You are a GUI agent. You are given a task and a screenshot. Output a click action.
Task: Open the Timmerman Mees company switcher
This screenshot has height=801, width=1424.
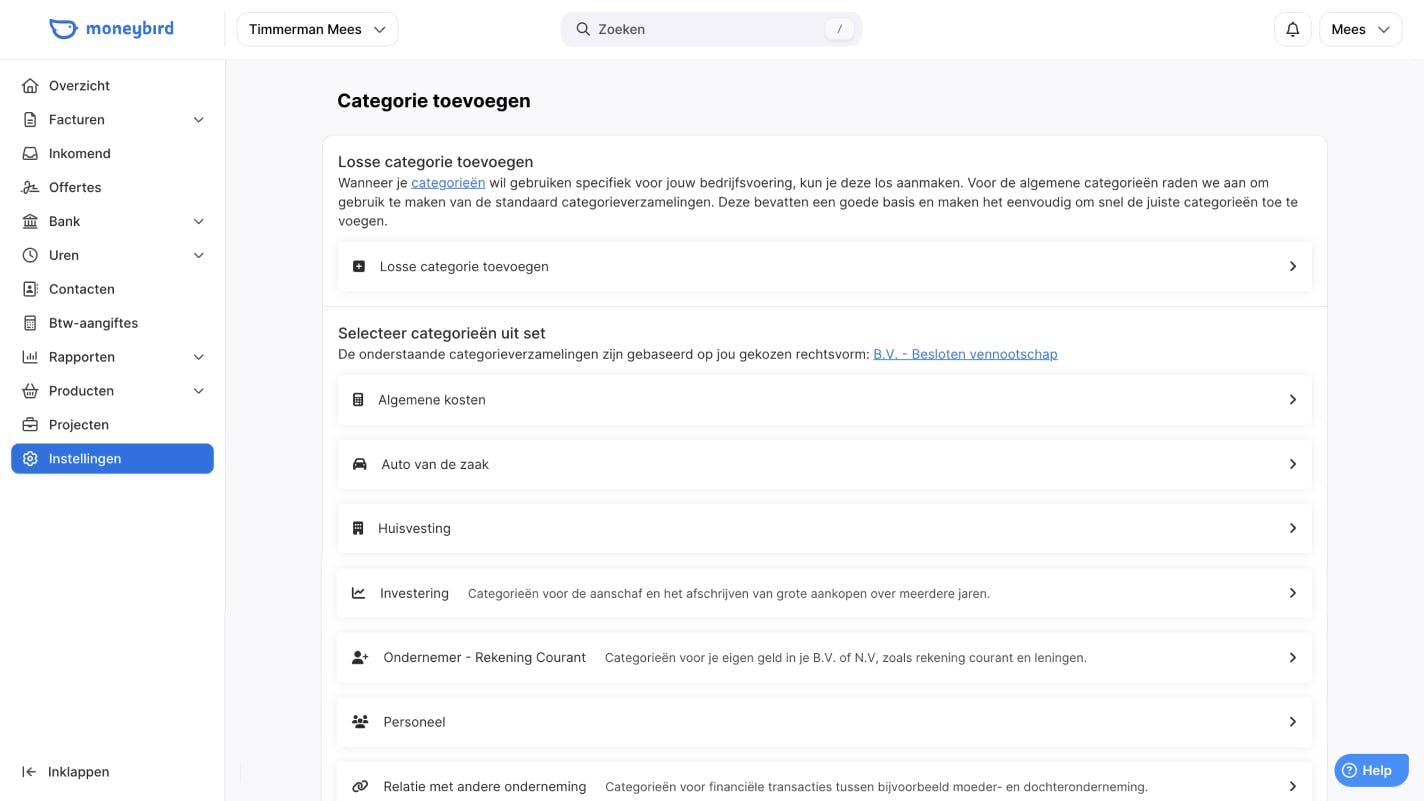click(316, 29)
